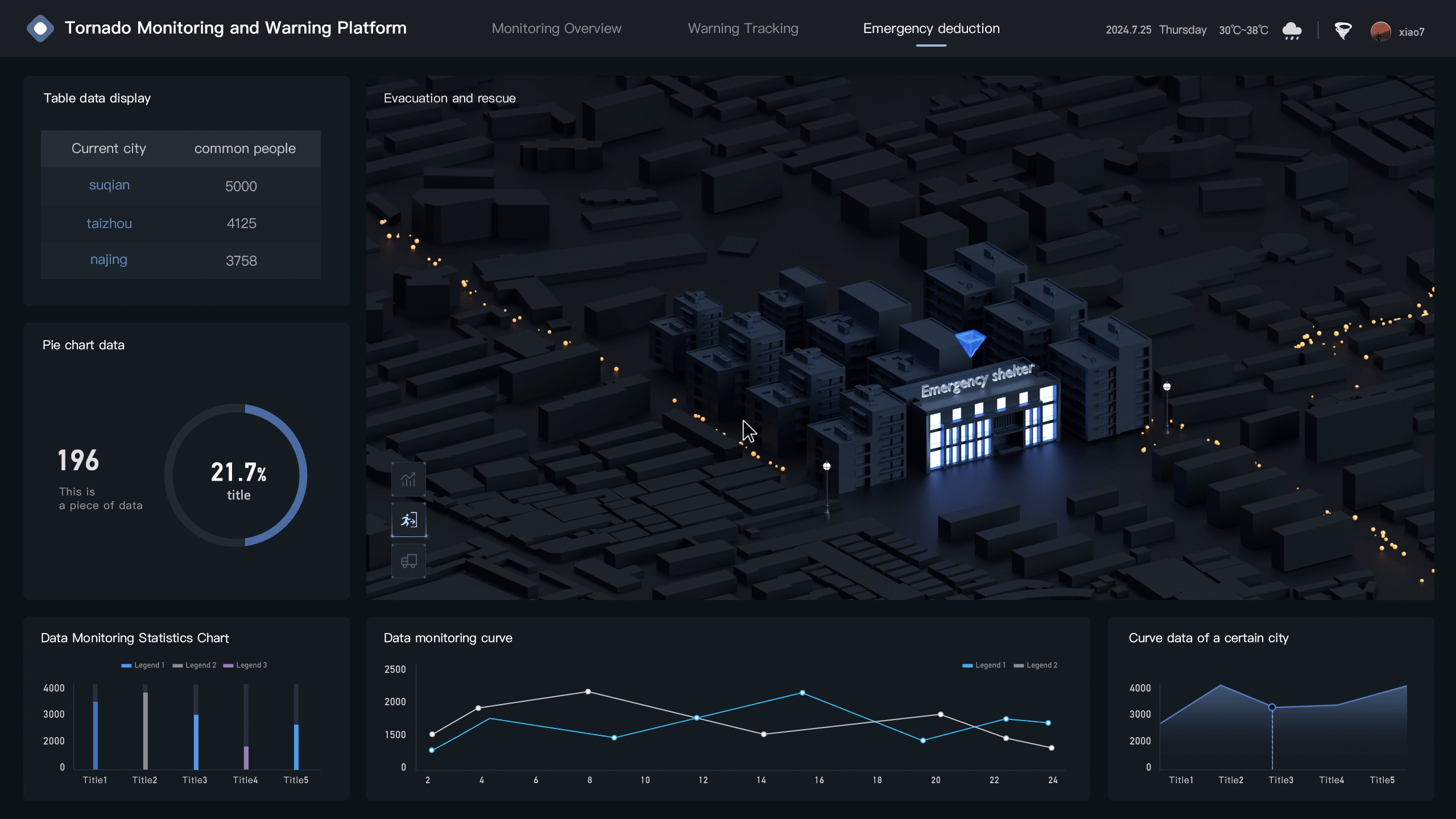Click the rainy cloud weather icon
Viewport: 1456px width, 819px height.
(x=1292, y=30)
